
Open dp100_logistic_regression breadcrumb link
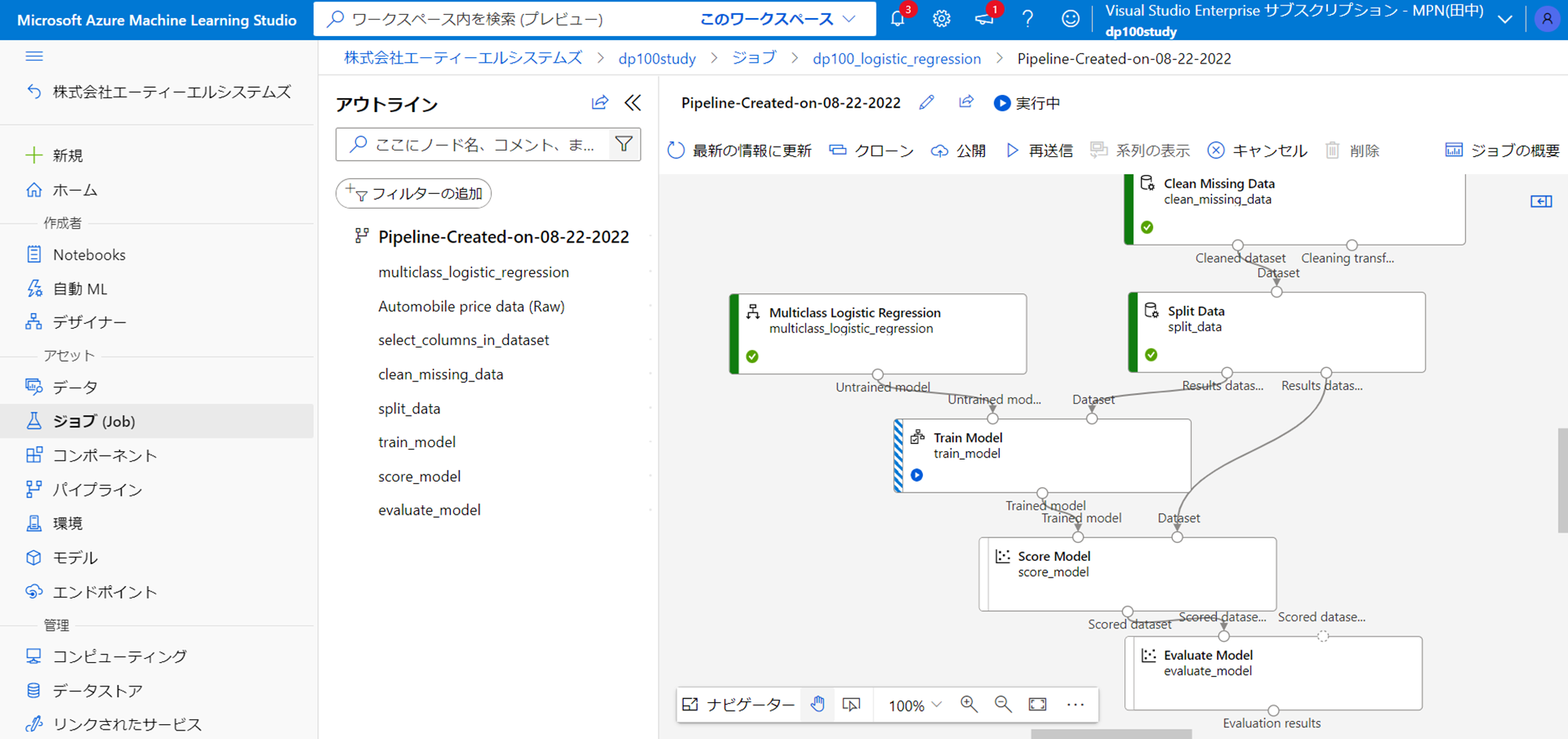[897, 59]
